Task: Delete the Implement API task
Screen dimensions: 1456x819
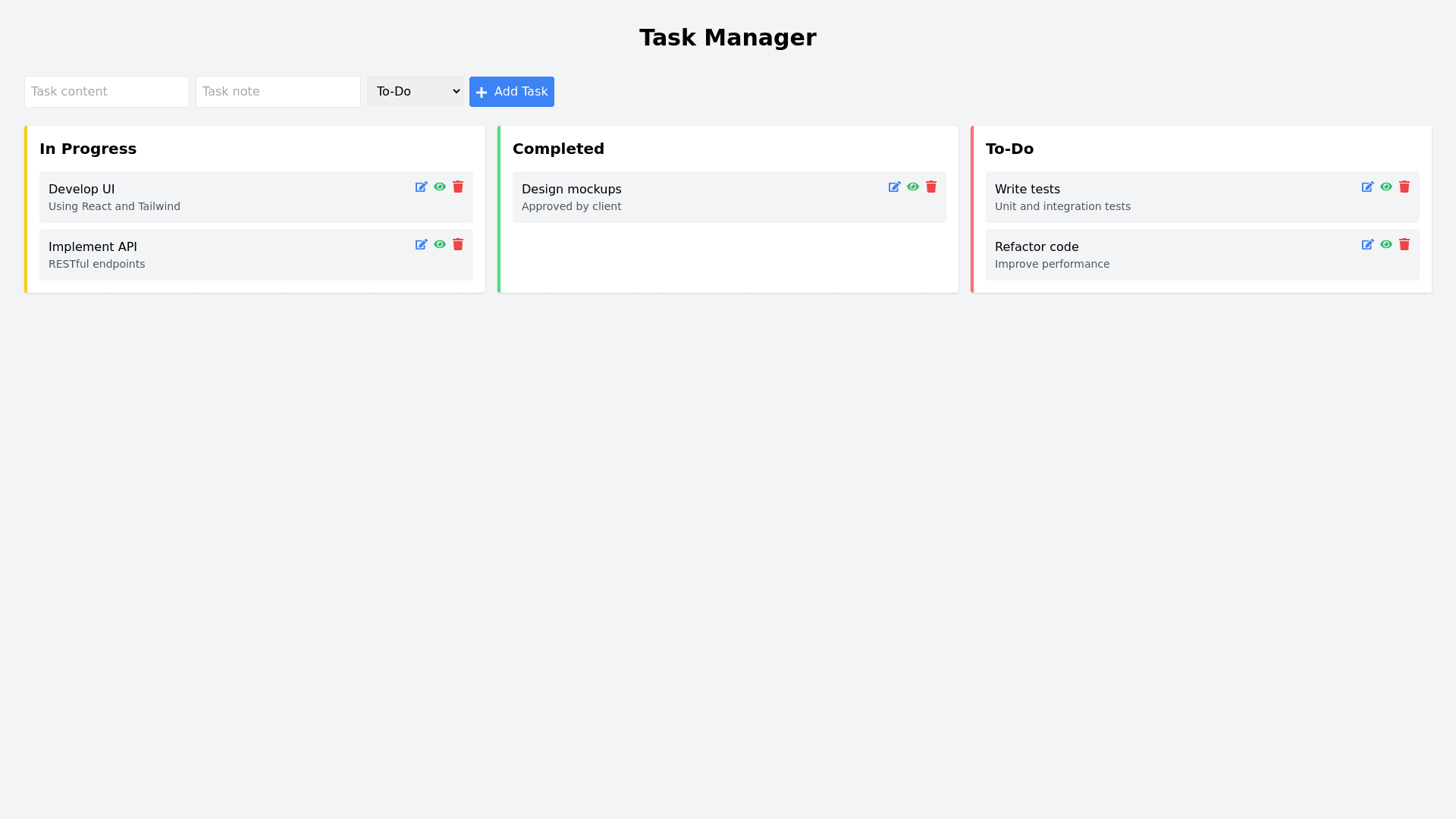Action: 458,244
